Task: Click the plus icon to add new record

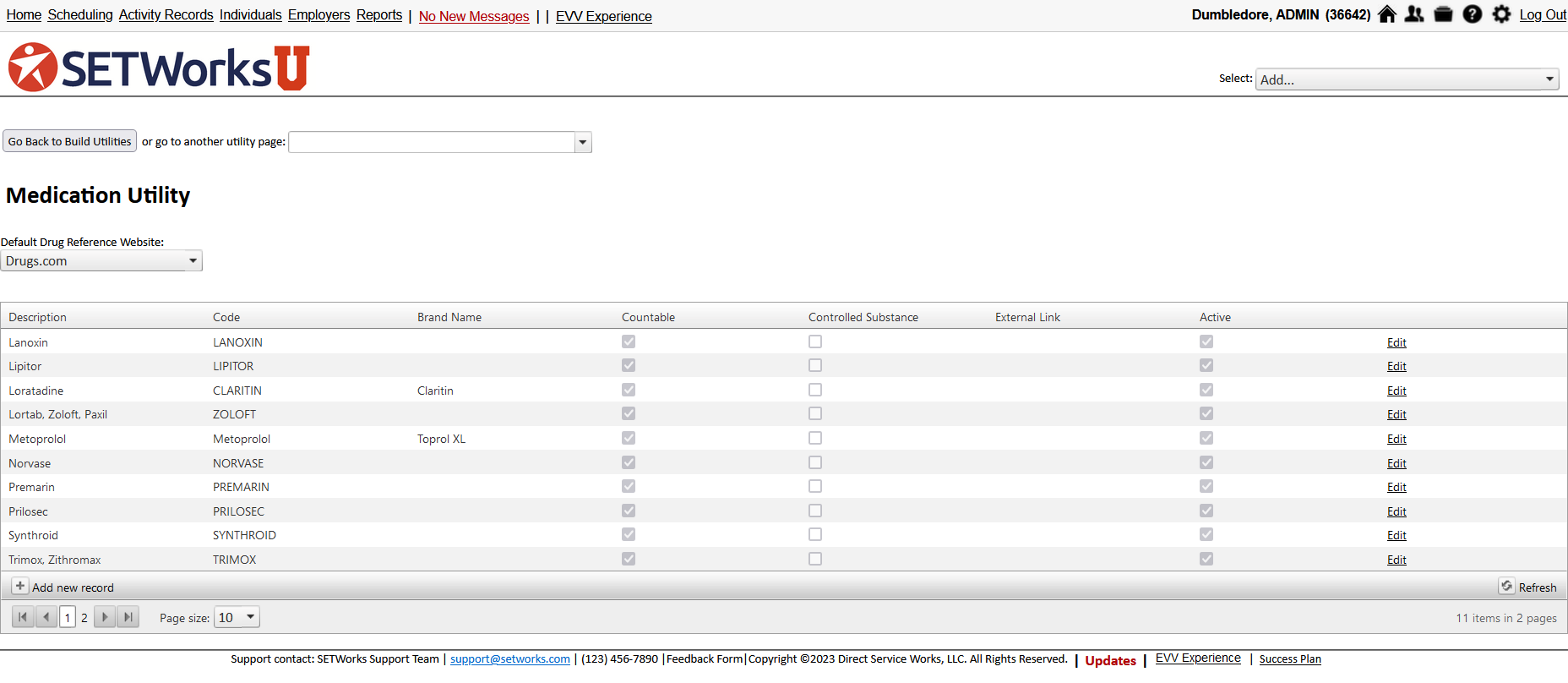Action: click(20, 586)
